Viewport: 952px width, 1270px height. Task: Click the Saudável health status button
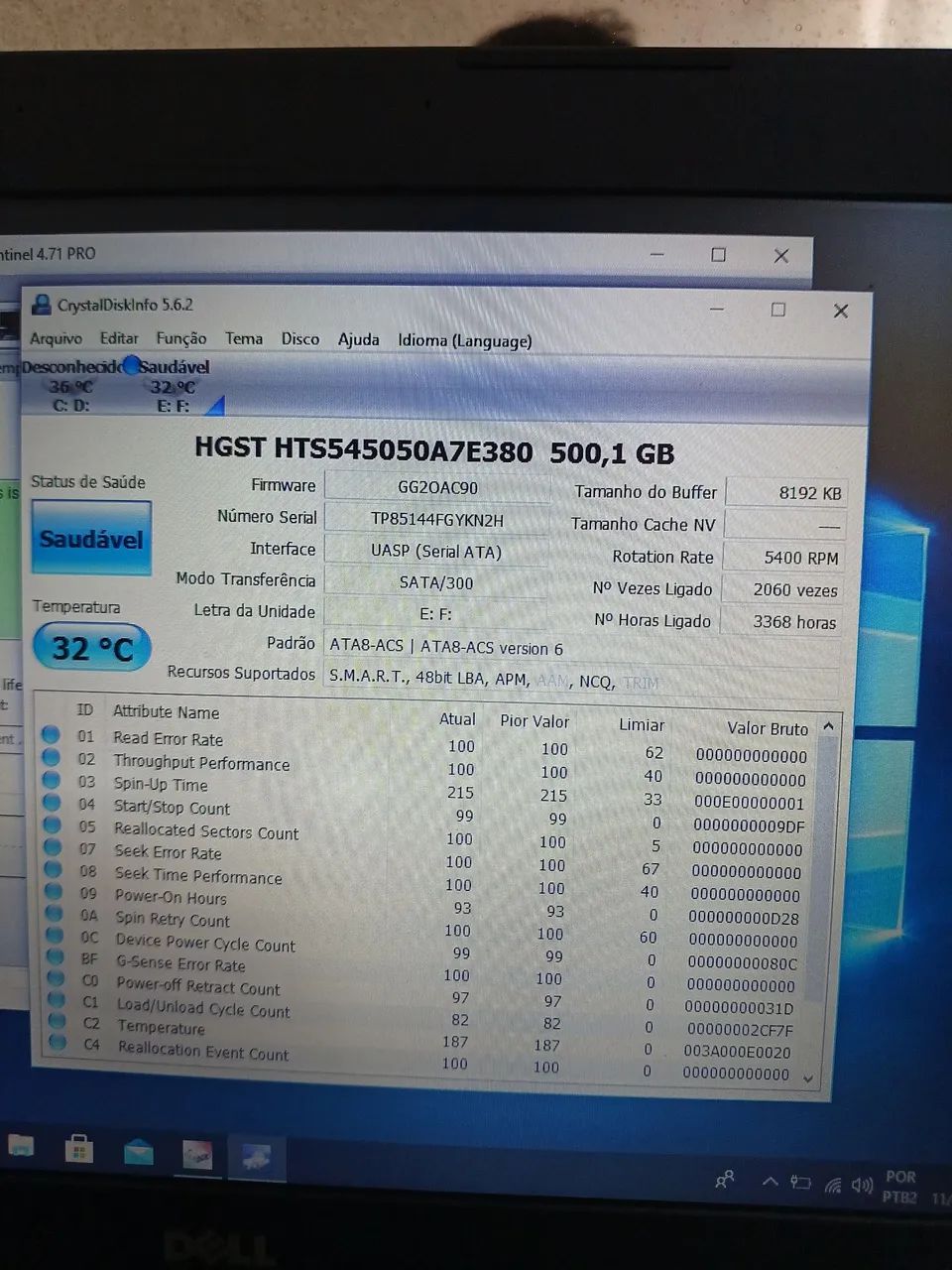point(91,539)
